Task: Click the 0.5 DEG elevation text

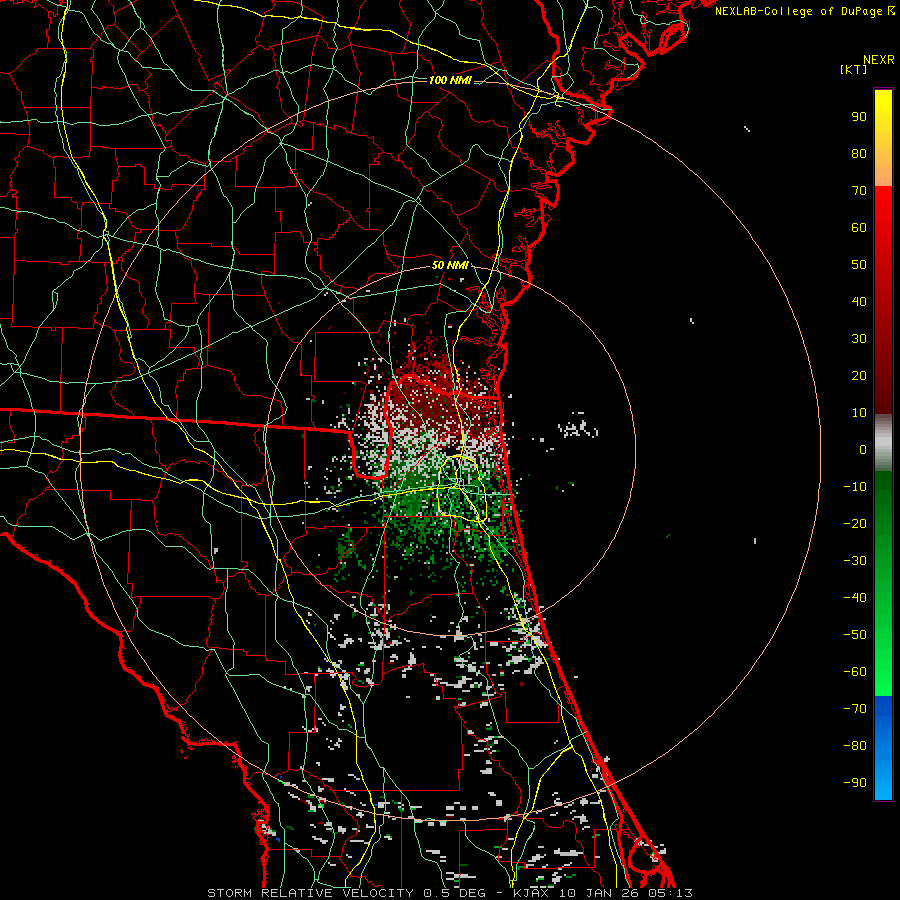Action: (x=454, y=893)
